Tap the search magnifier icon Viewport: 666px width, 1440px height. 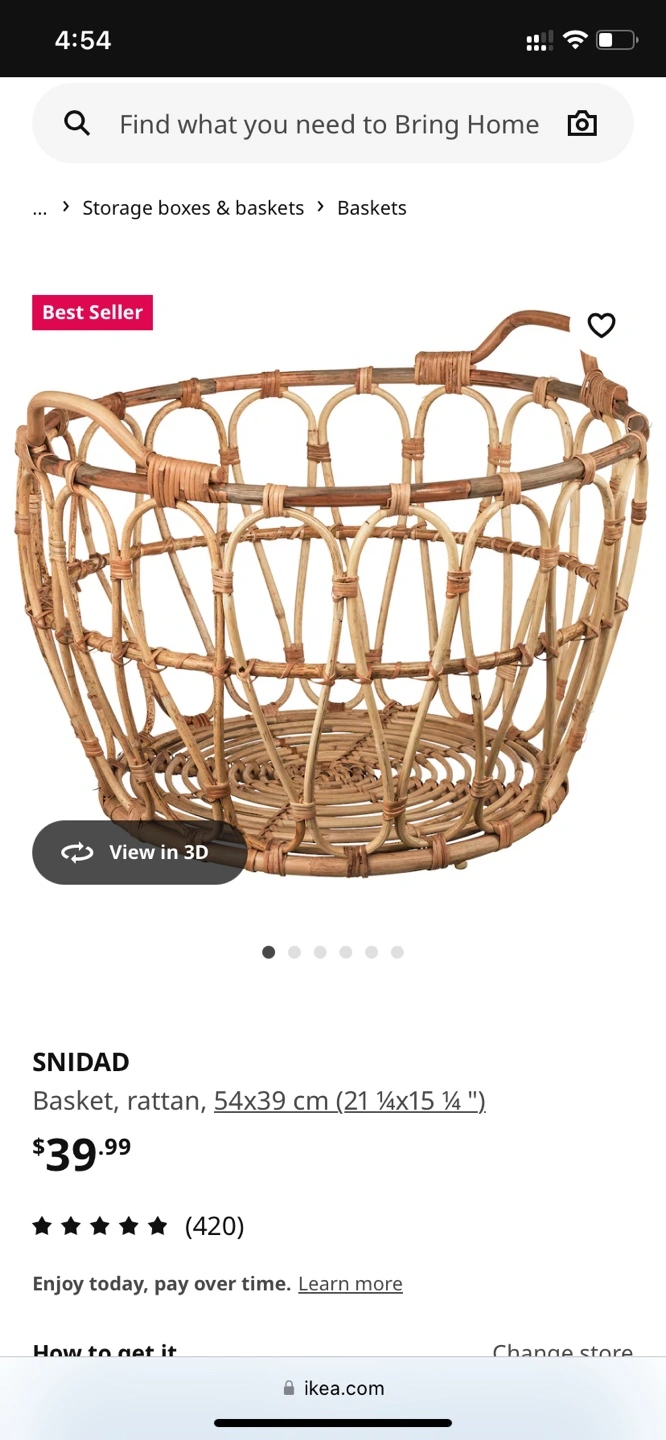click(x=77, y=124)
